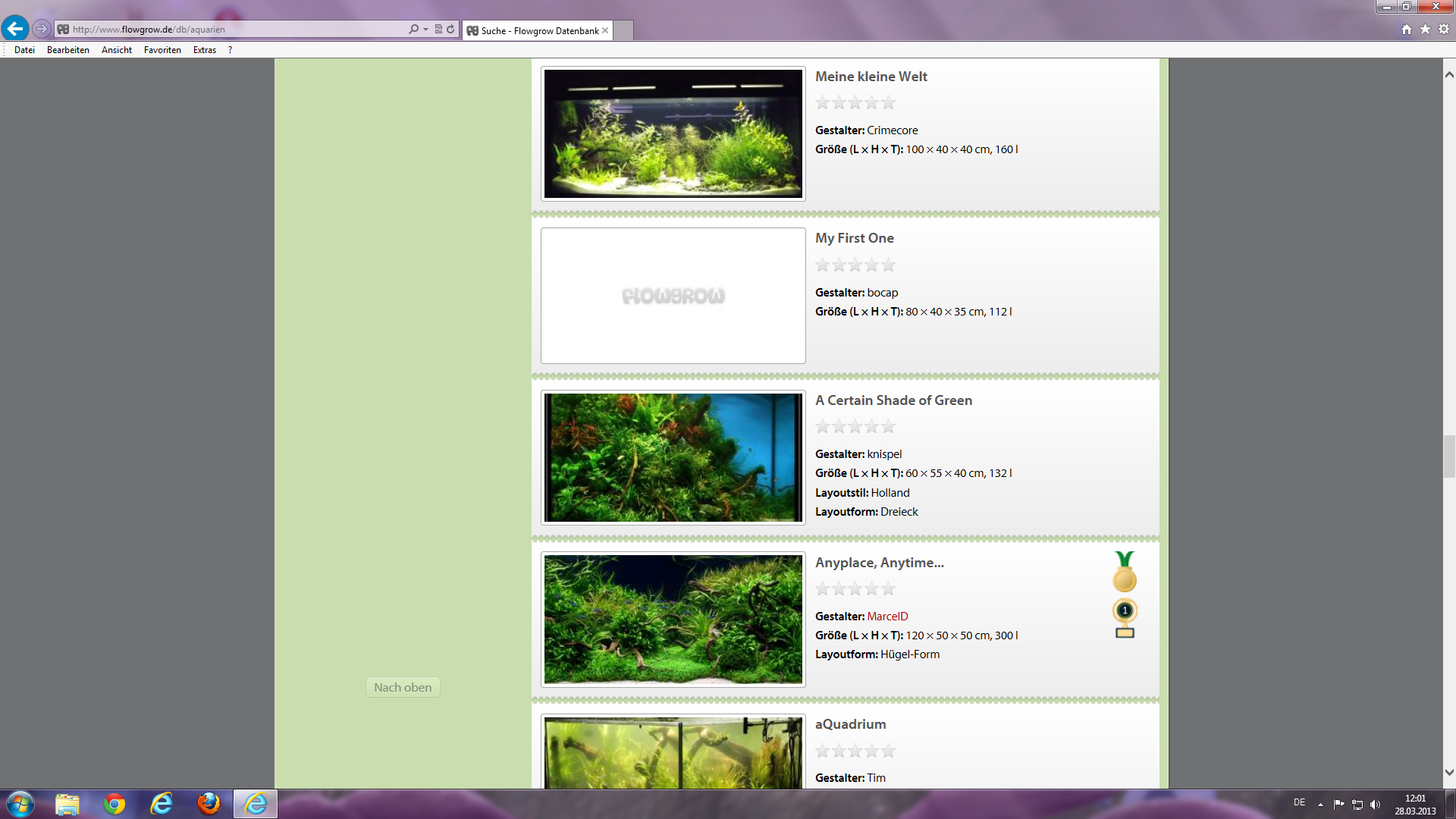Image resolution: width=1456 pixels, height=819 pixels.
Task: Click the first place trophy badge icon
Action: tap(1125, 618)
